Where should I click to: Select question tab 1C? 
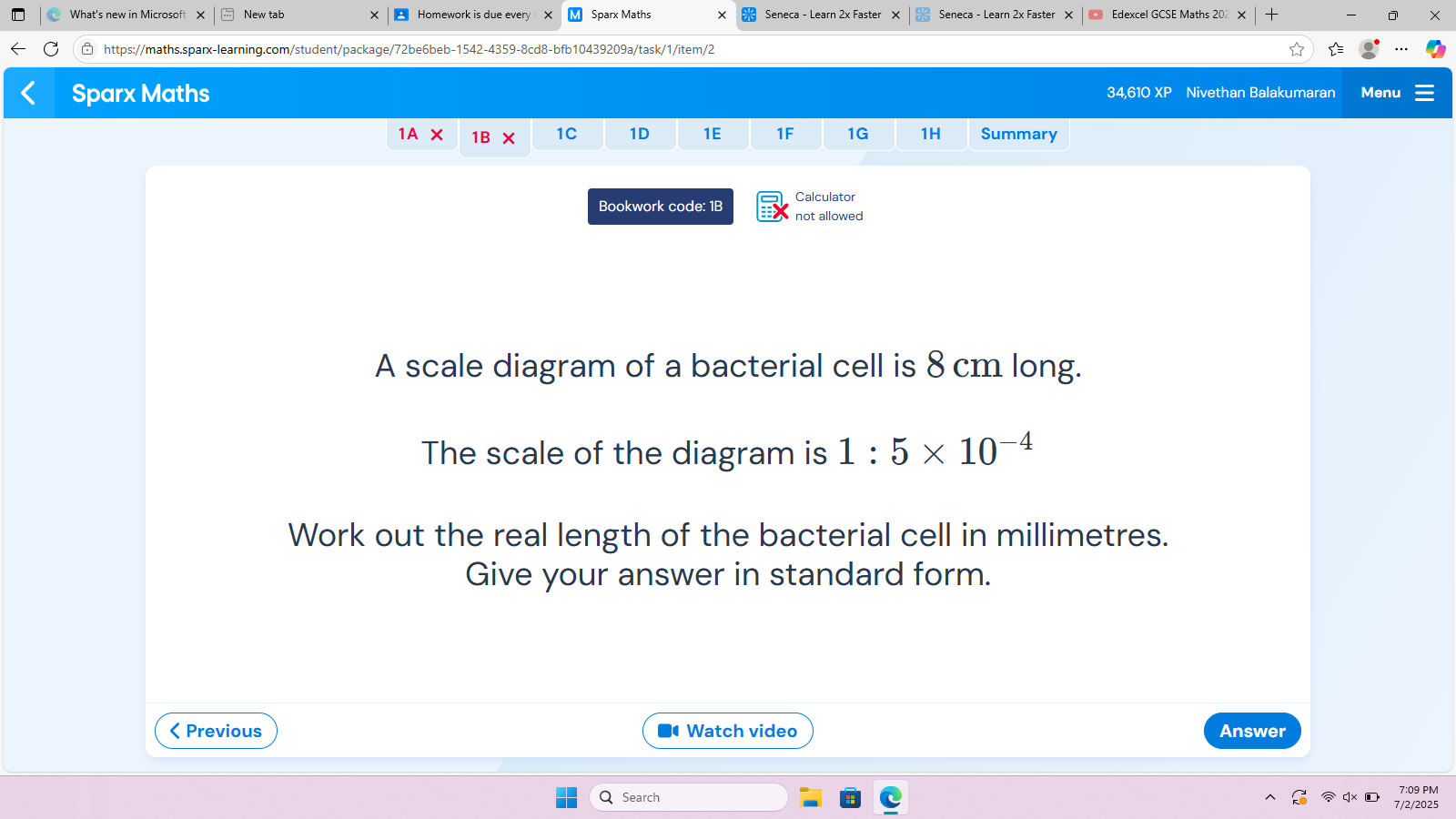(x=567, y=134)
